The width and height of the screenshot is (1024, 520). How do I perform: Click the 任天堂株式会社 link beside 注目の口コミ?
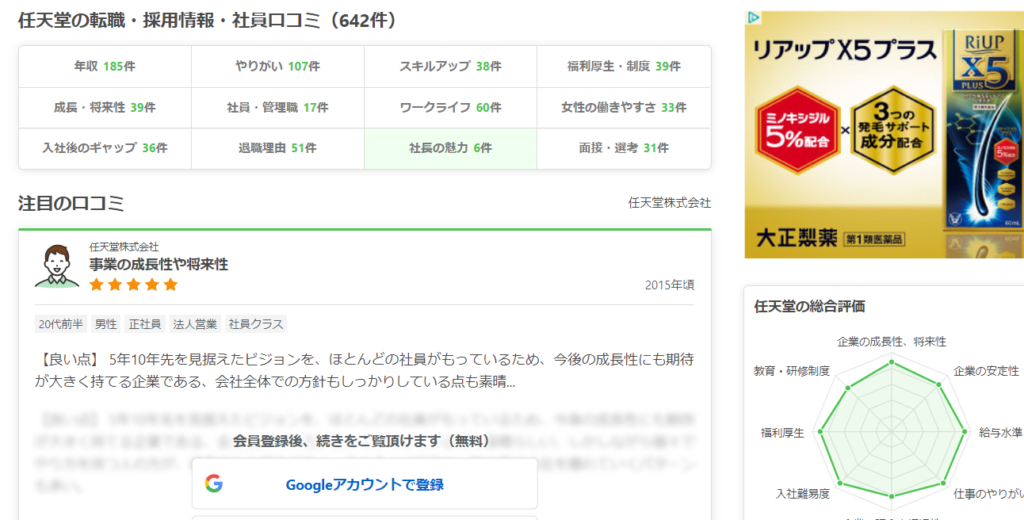(669, 203)
